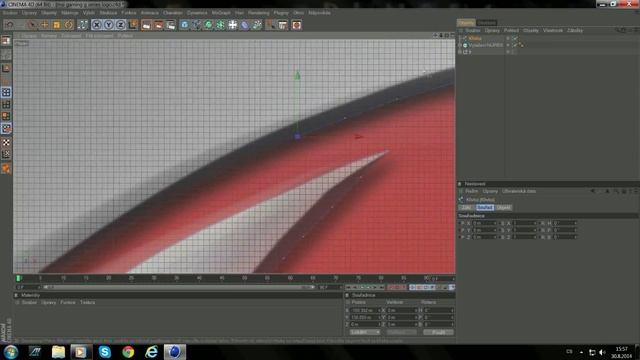Switch to the Struktura tab in object manager

pyautogui.click(x=487, y=23)
